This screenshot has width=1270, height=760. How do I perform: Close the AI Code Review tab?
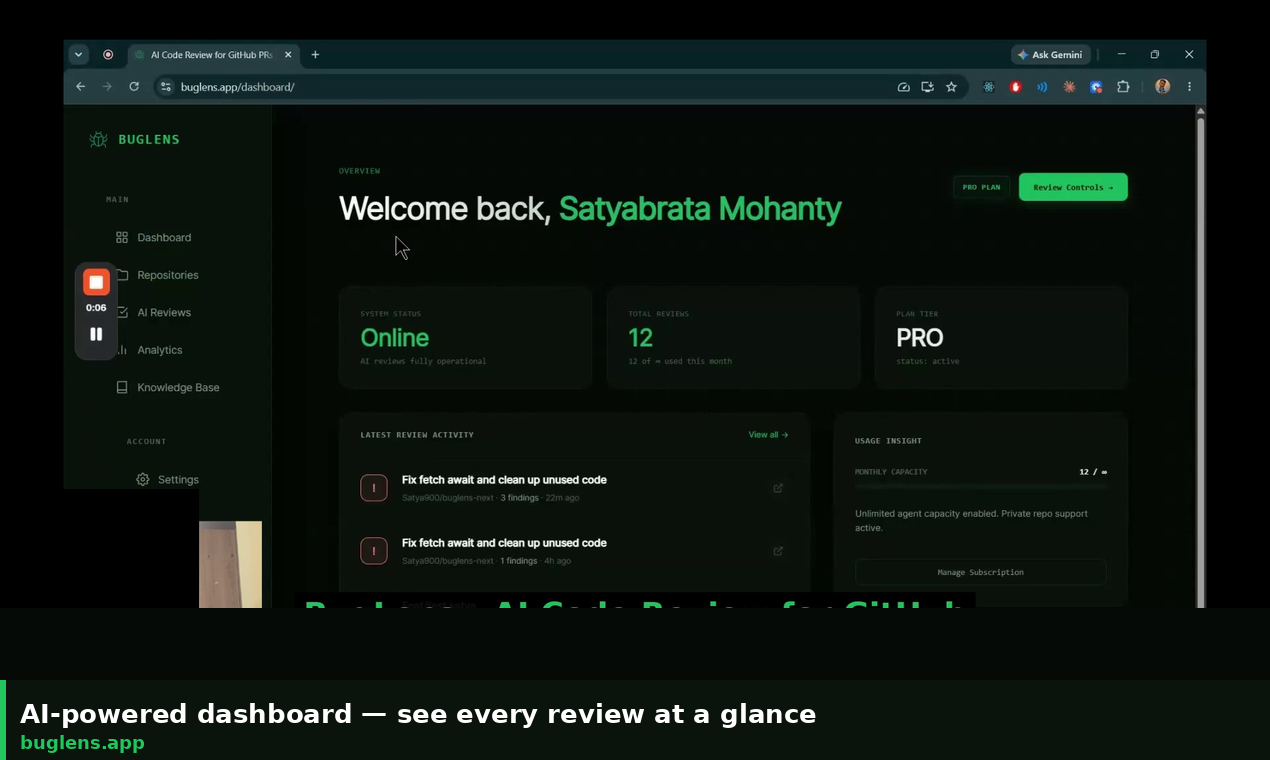click(289, 55)
